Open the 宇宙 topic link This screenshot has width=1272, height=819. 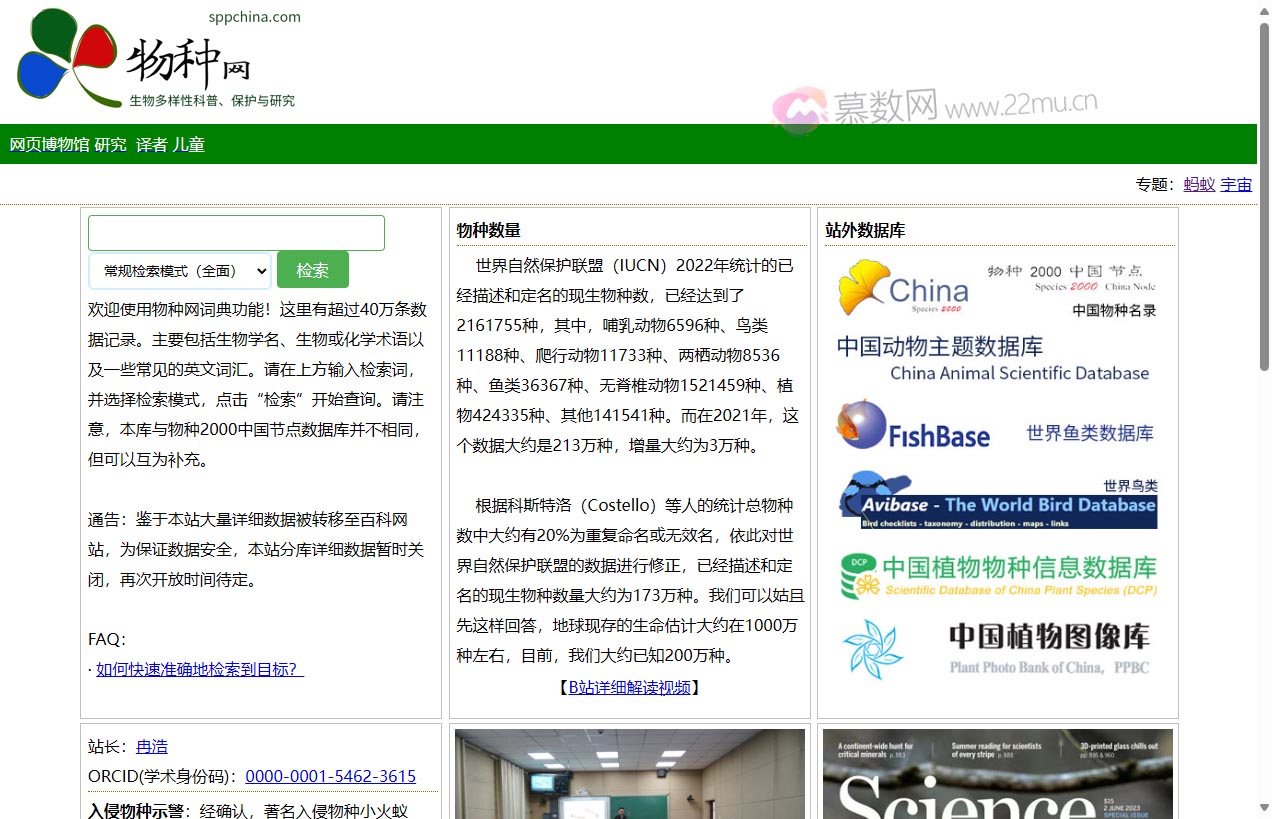[1236, 184]
